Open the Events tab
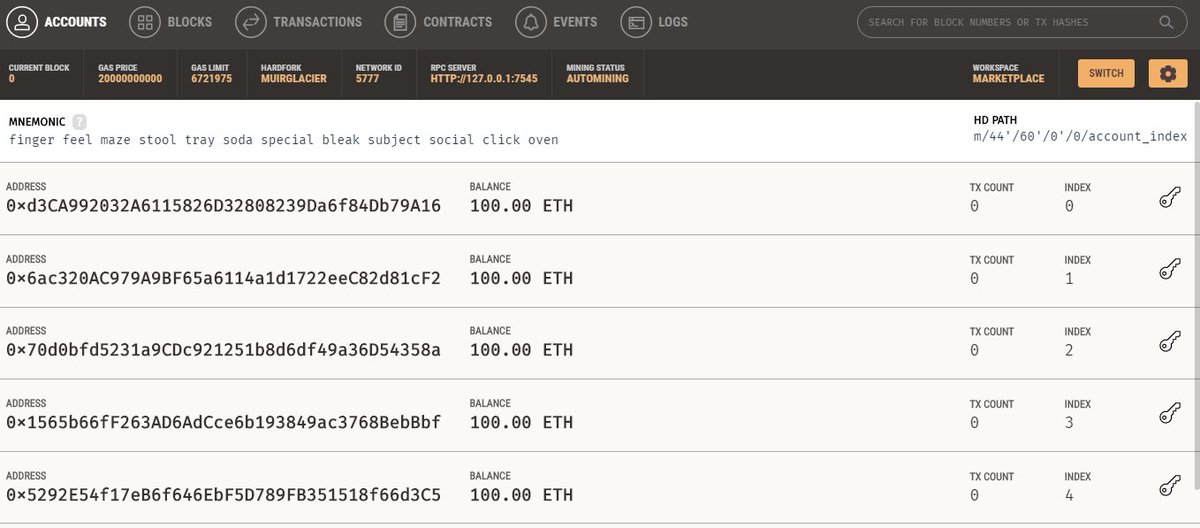 557,21
